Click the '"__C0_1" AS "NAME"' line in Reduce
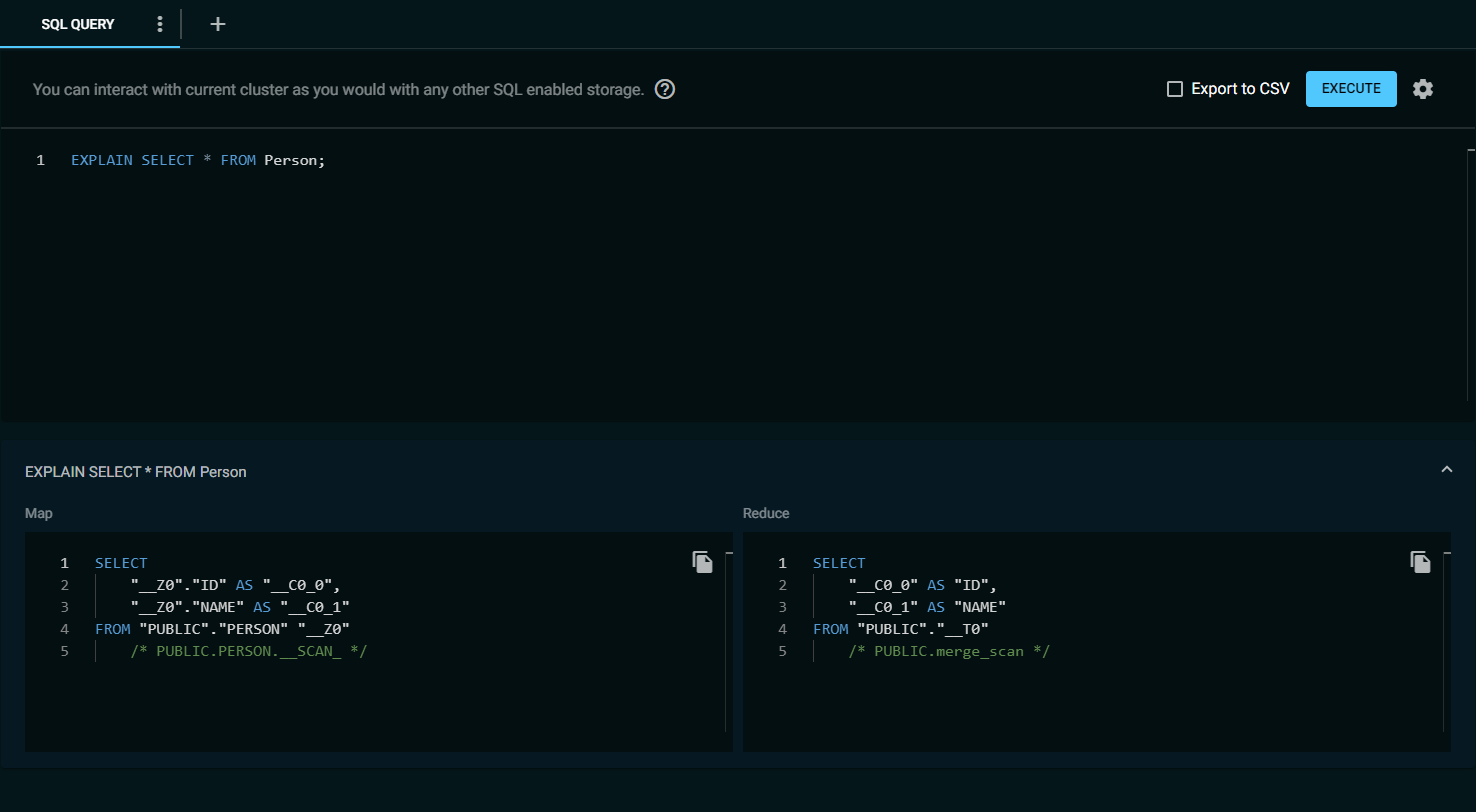The image size is (1476, 812). [927, 607]
